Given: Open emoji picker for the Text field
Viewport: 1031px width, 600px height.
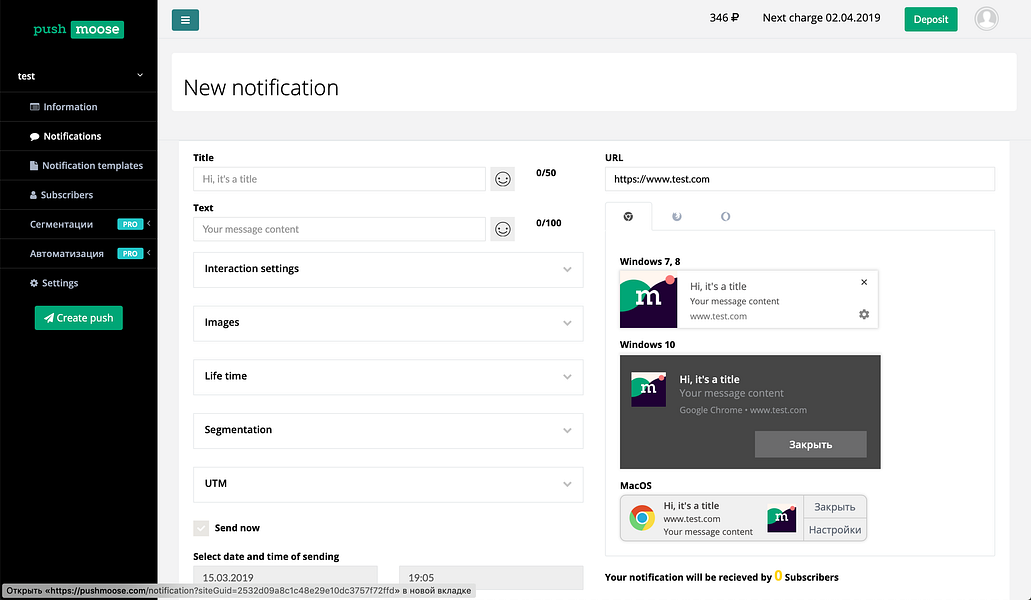Looking at the screenshot, I should point(502,229).
